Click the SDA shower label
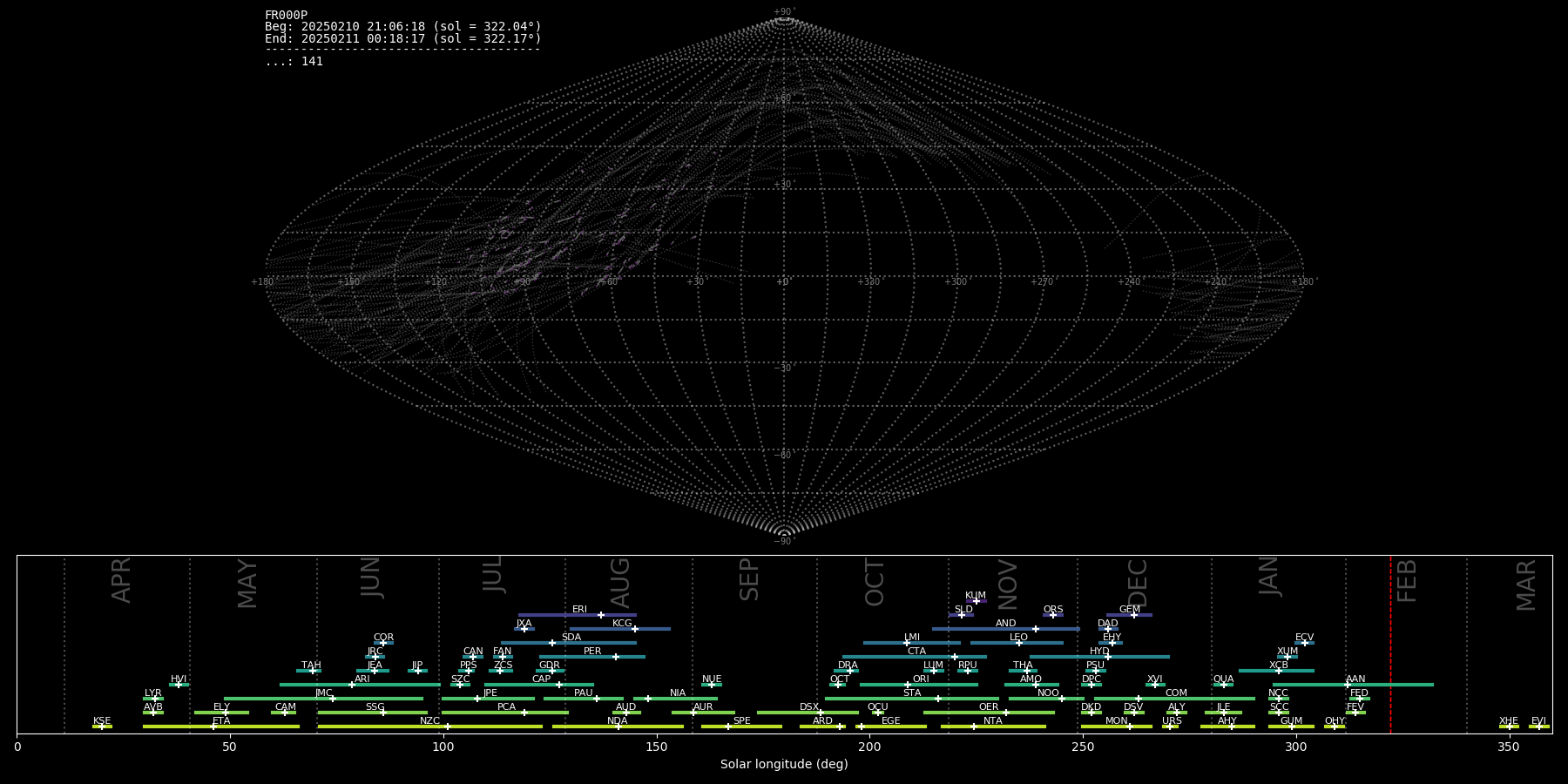The width and height of the screenshot is (1568, 784). click(571, 637)
